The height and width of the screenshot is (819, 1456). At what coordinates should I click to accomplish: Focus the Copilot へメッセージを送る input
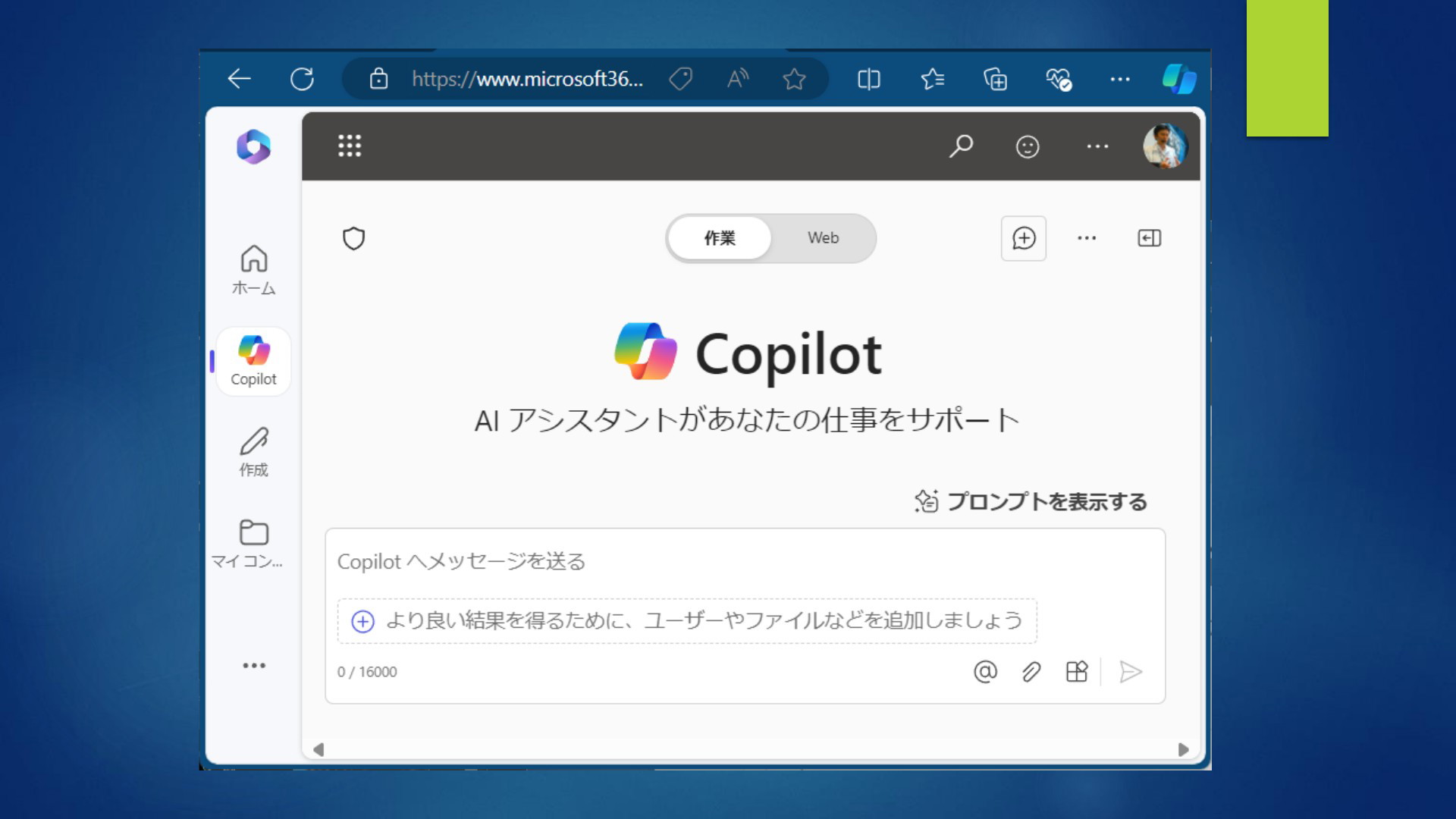click(x=745, y=562)
